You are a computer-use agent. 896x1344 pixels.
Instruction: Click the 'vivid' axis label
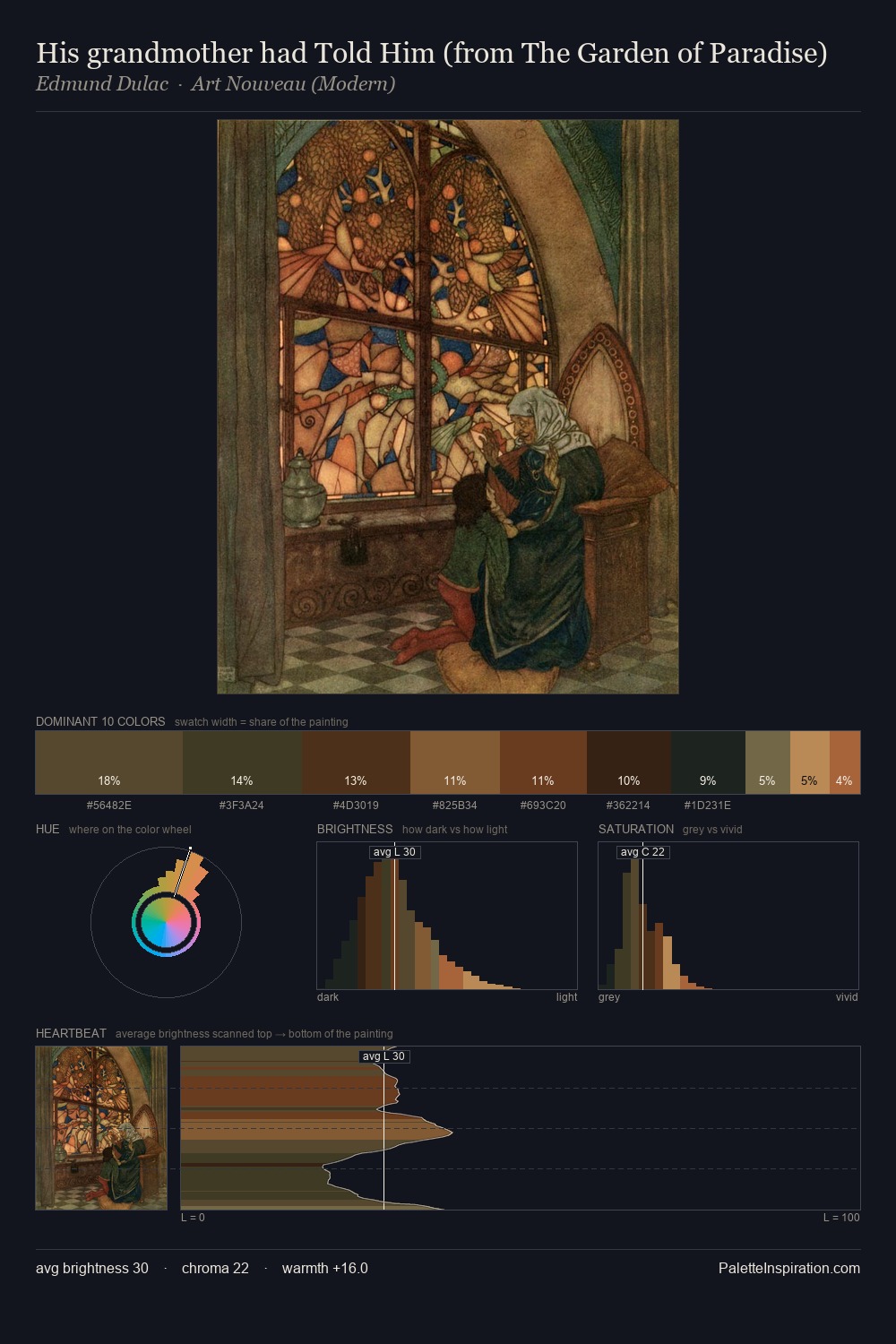coord(847,997)
